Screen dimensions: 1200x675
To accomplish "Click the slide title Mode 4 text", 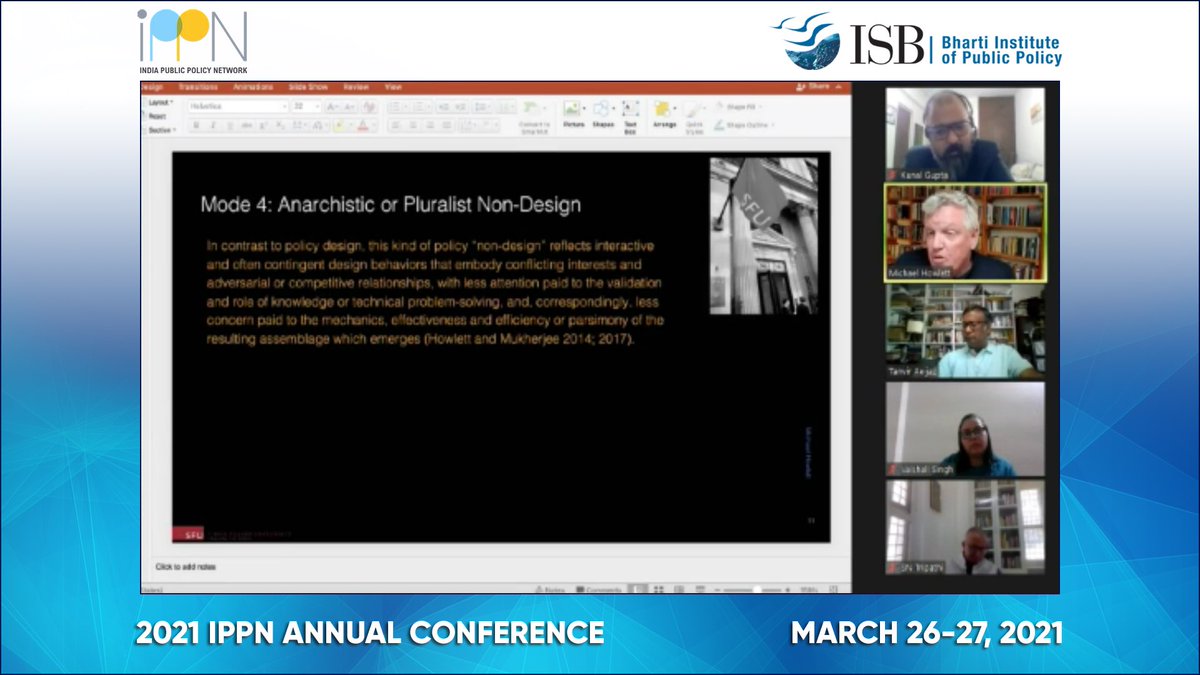I will (x=391, y=205).
